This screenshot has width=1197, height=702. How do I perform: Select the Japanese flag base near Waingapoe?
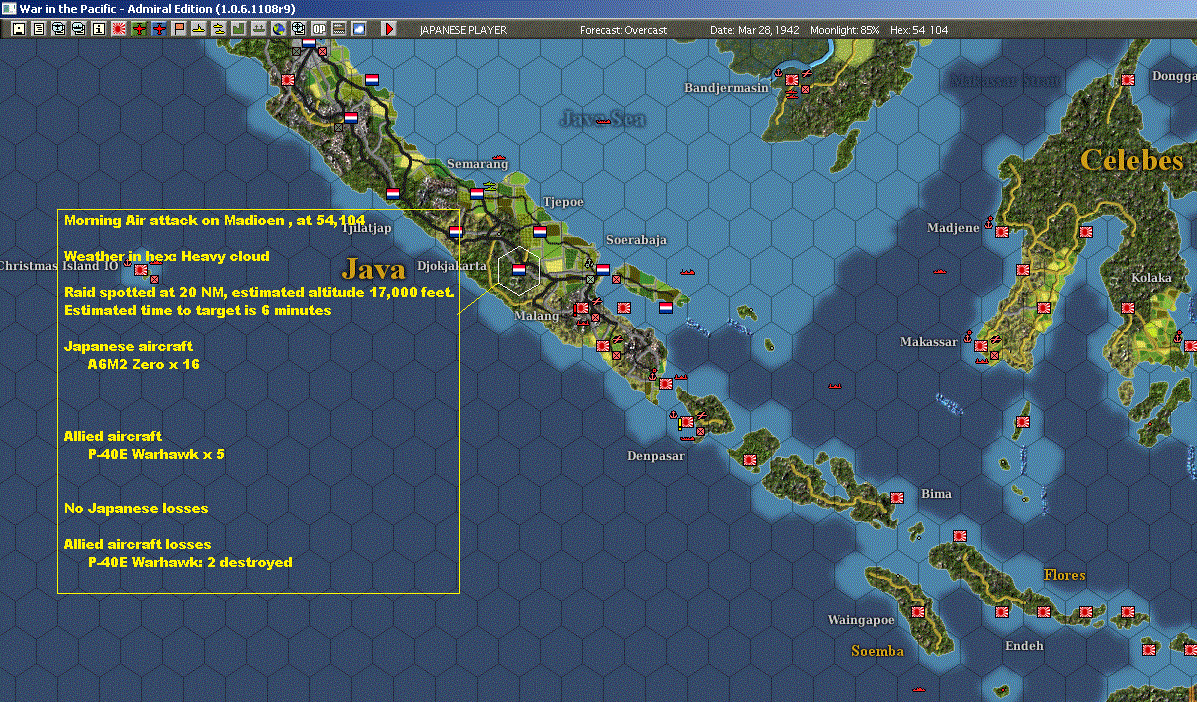[918, 611]
